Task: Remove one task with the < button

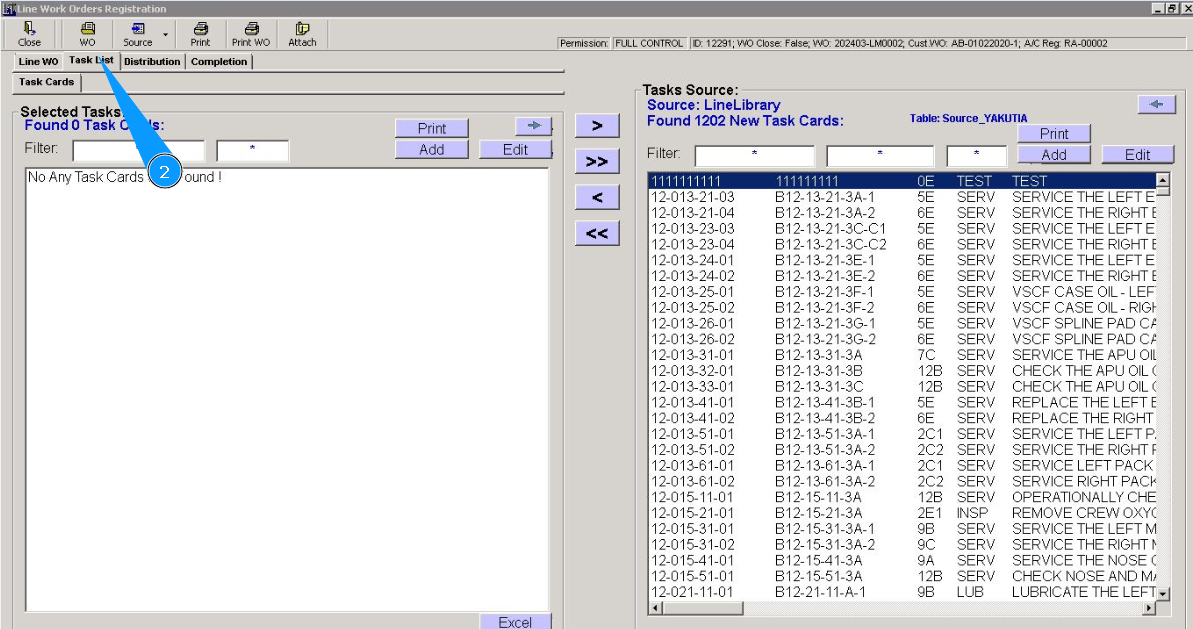Action: tap(597, 197)
